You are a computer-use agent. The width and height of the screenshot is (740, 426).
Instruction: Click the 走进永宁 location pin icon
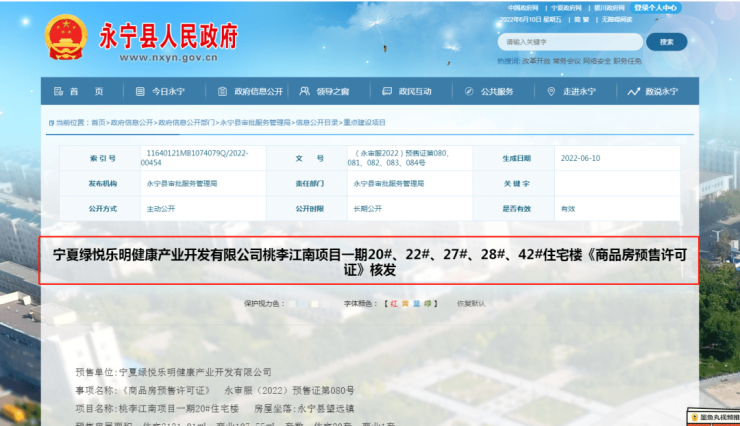[x=551, y=92]
